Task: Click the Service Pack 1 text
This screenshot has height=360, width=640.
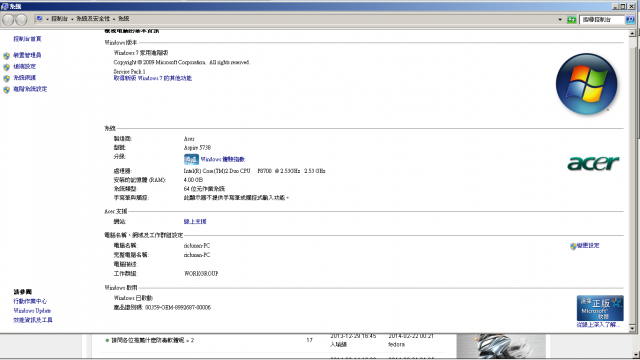Action: pos(129,71)
